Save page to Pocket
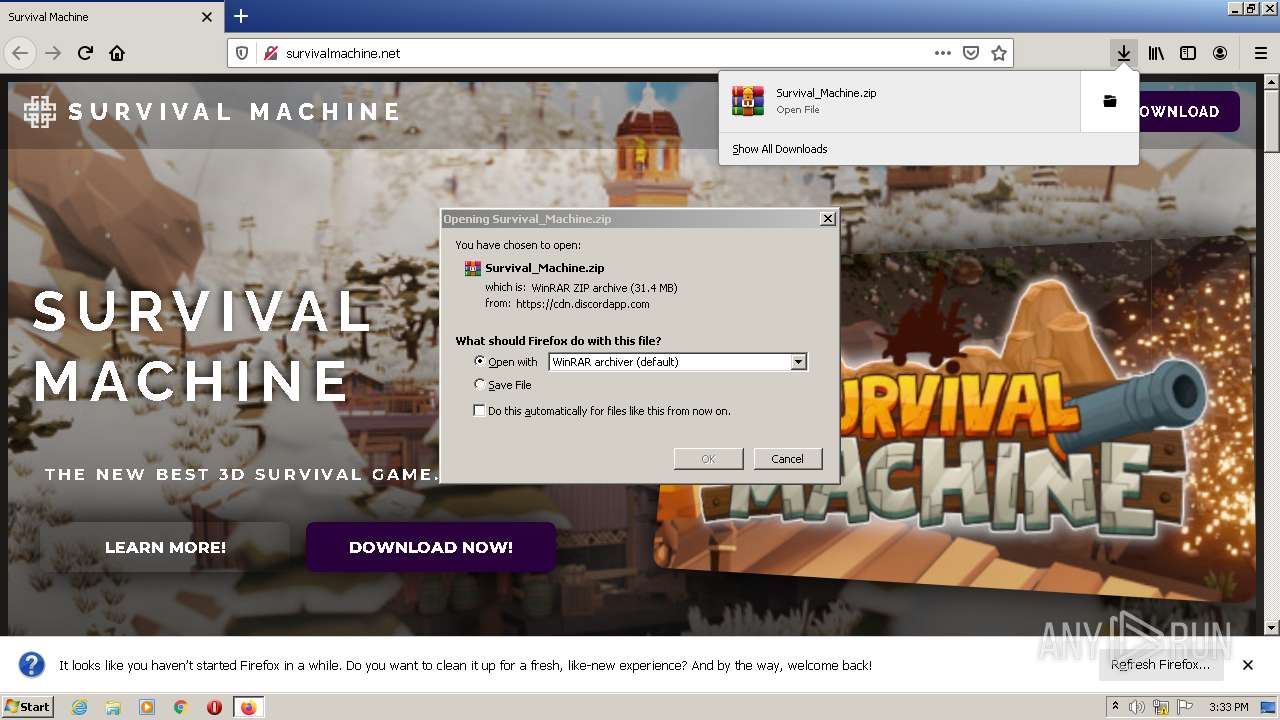Viewport: 1280px width, 720px height. (971, 53)
